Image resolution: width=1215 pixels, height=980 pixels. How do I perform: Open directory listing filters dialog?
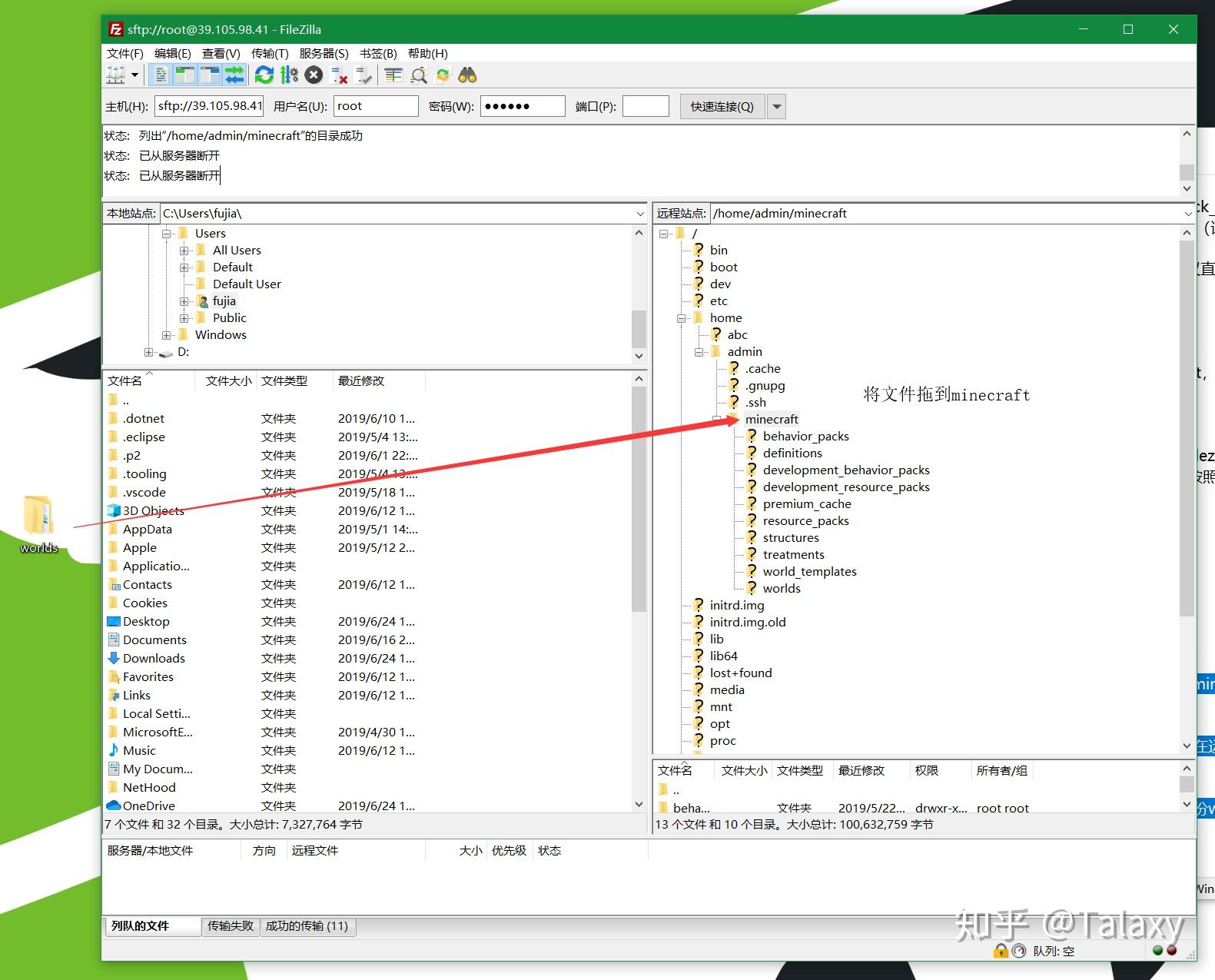(x=393, y=75)
